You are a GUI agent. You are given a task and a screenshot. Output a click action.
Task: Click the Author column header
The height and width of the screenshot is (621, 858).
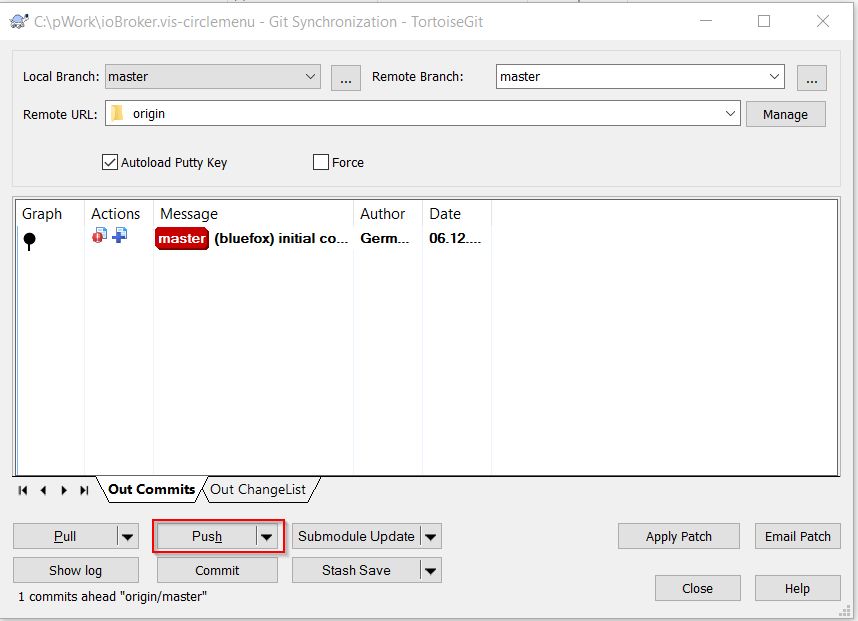point(388,214)
